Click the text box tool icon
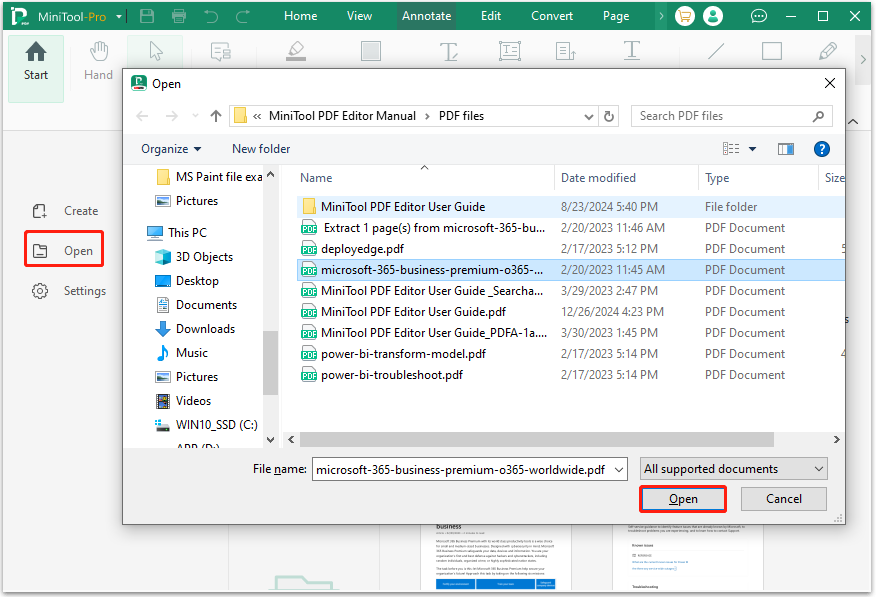 pyautogui.click(x=510, y=51)
